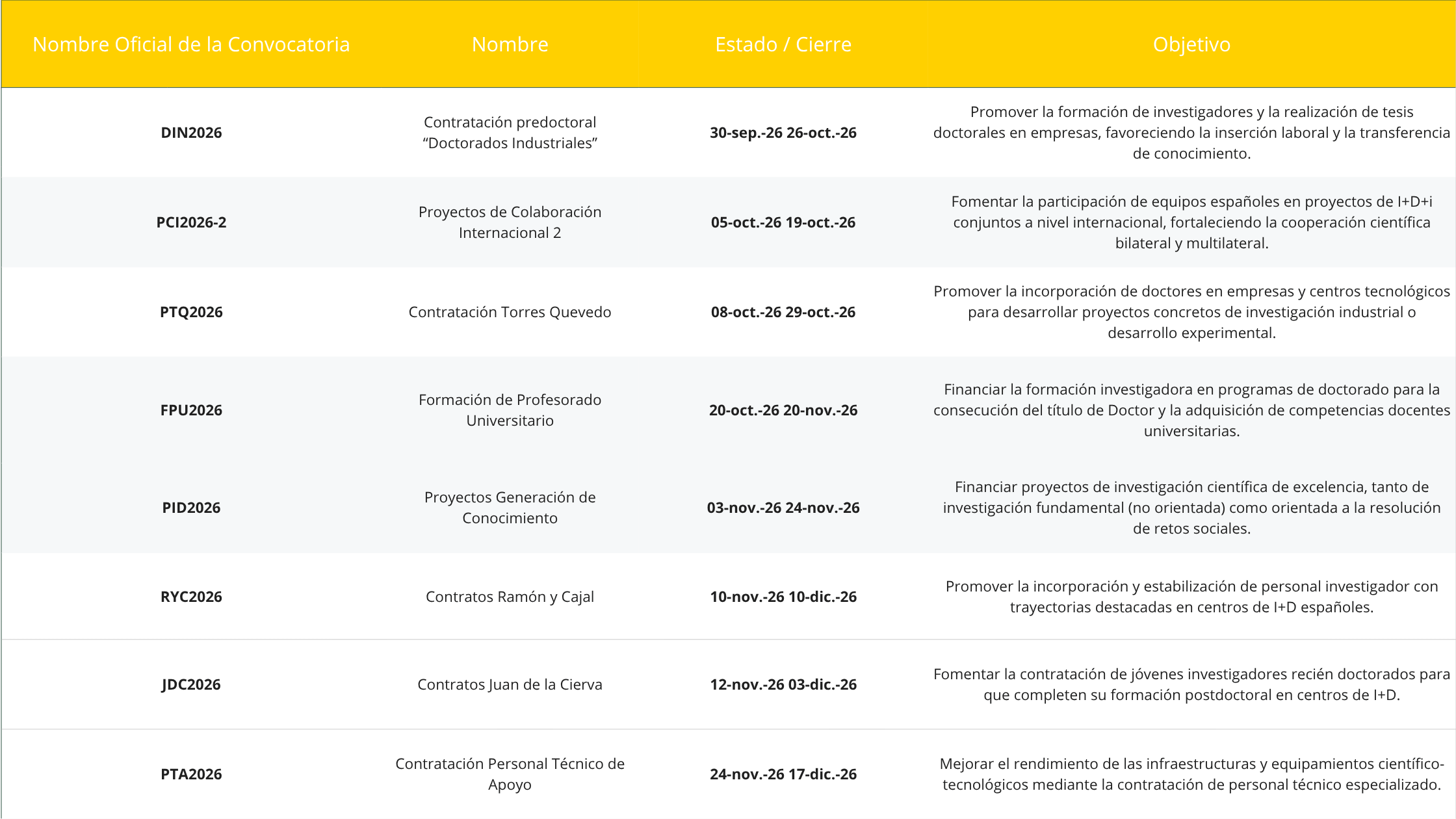Viewport: 1456px width, 819px height.
Task: Click the PID2026 call code
Action: [191, 508]
